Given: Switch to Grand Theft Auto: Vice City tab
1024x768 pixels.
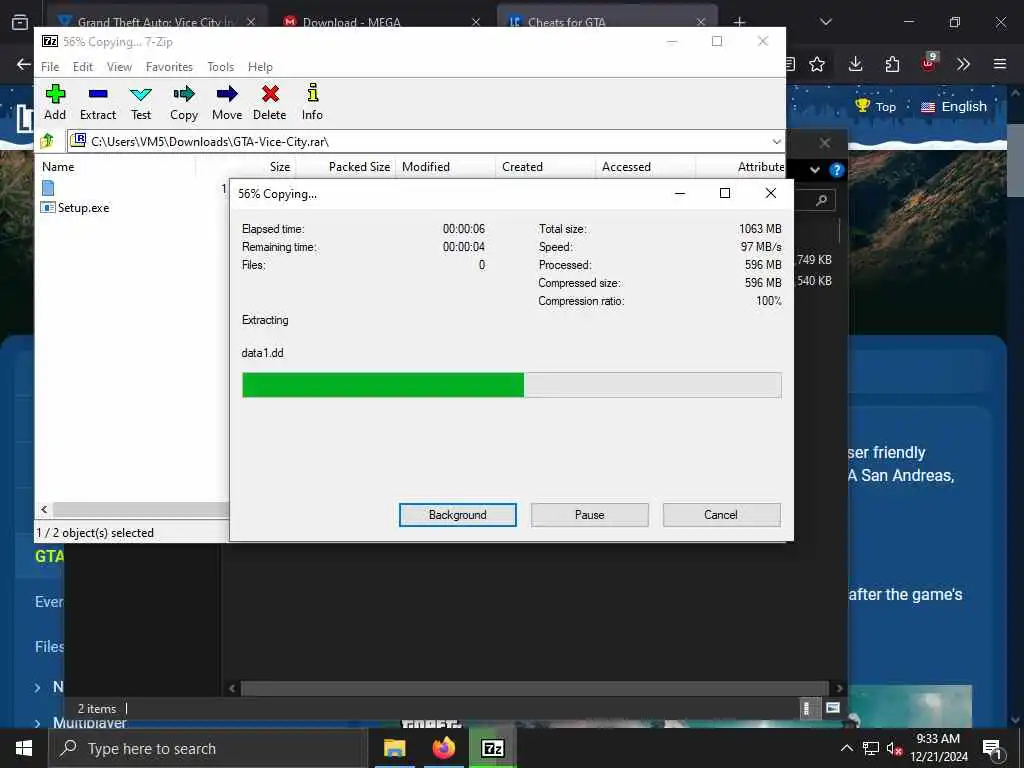Looking at the screenshot, I should 157,22.
